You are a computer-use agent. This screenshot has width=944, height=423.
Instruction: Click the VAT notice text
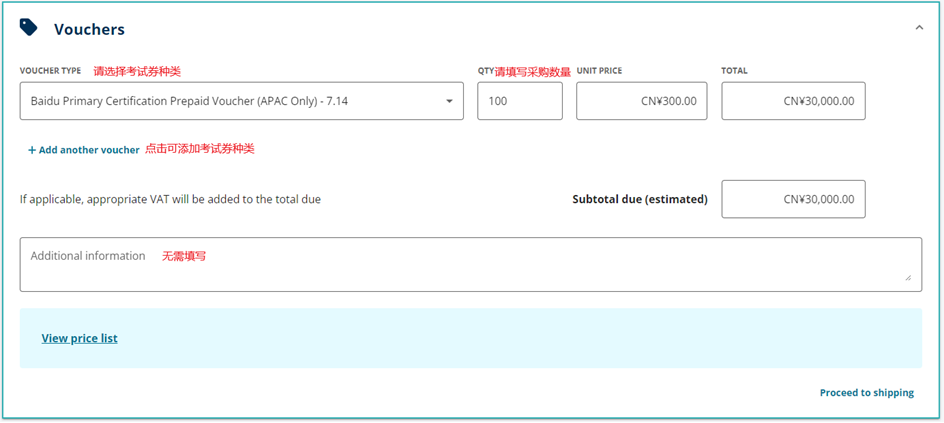tap(170, 199)
